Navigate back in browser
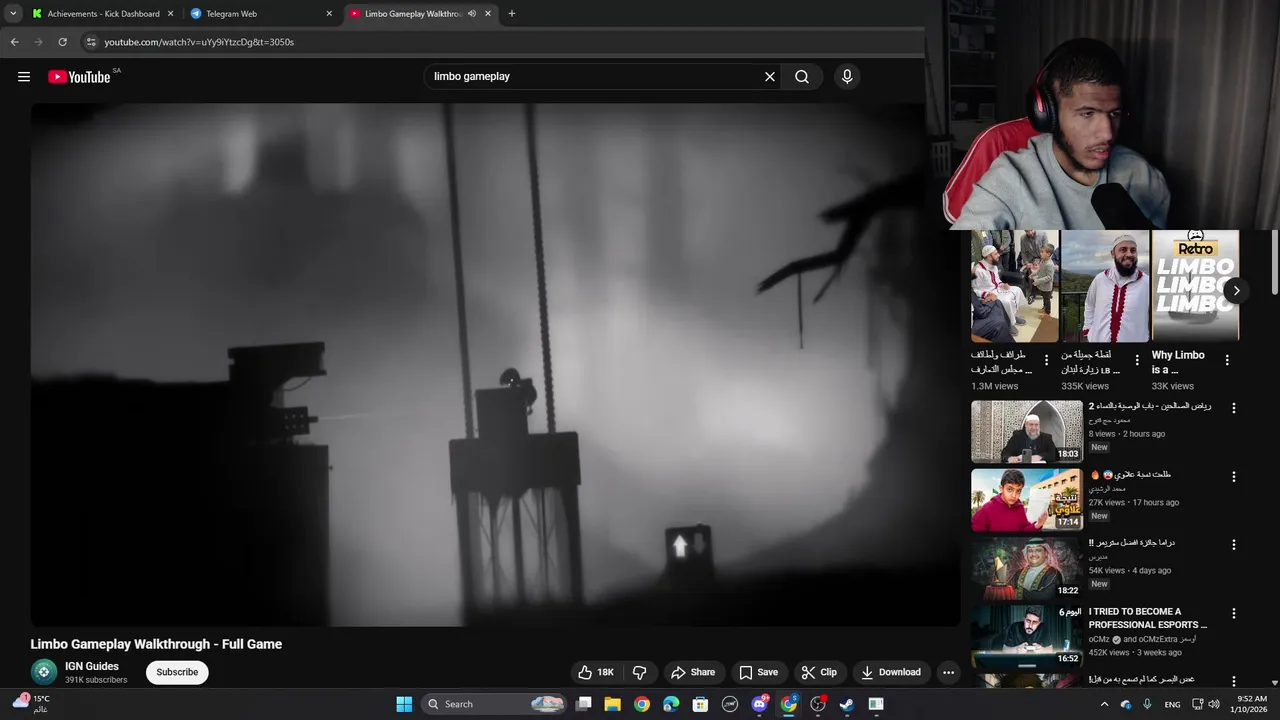The width and height of the screenshot is (1280, 720). click(14, 42)
